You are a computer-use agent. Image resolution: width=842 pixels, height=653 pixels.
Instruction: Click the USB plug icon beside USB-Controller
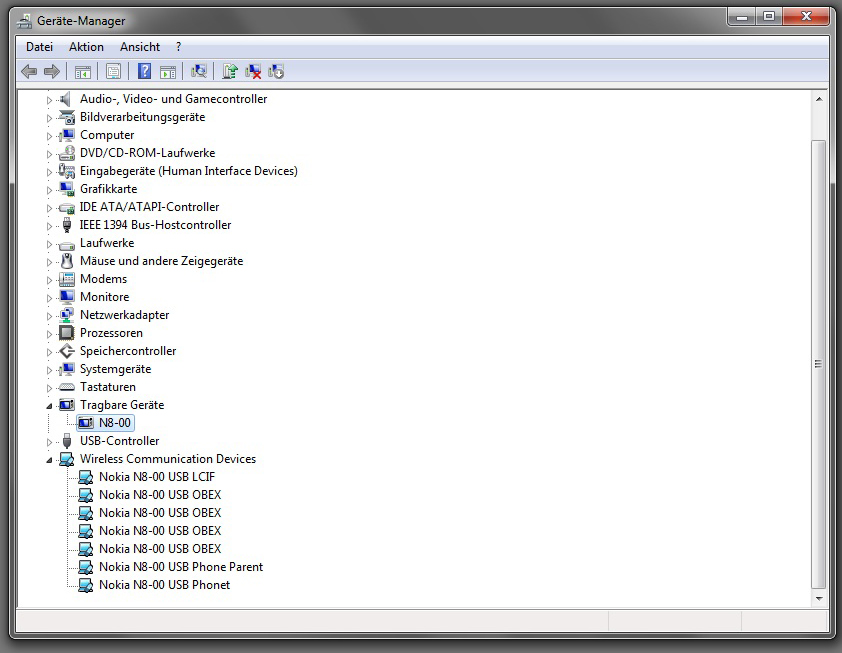pyautogui.click(x=67, y=441)
